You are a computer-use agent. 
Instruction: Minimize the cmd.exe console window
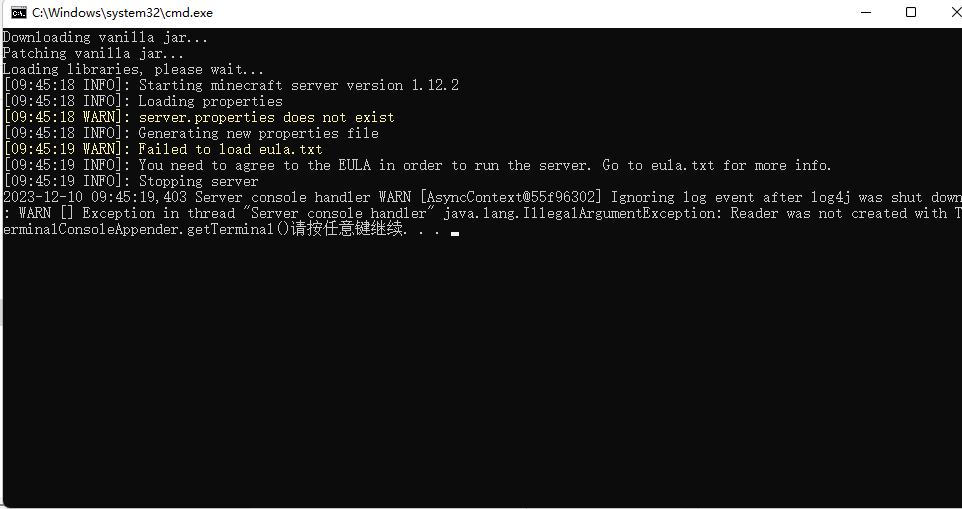point(866,12)
